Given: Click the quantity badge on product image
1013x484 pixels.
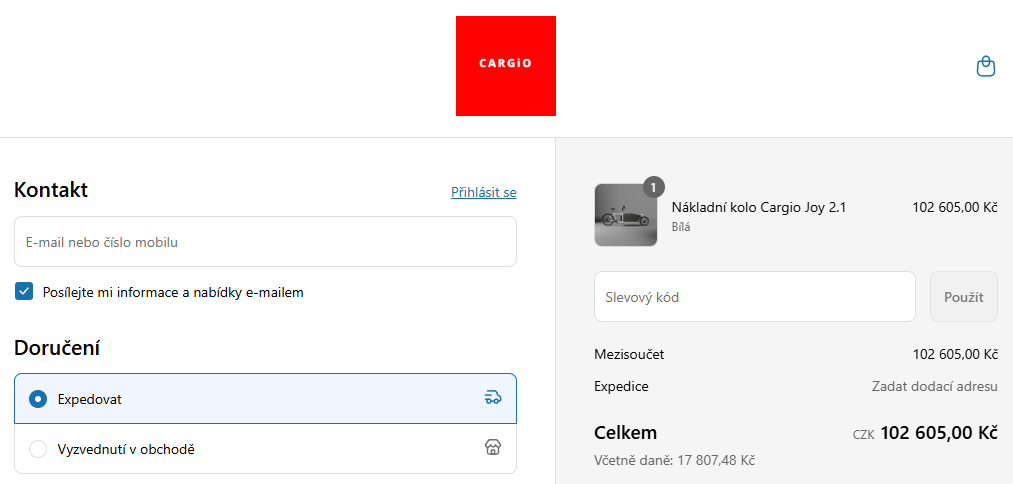Looking at the screenshot, I should click(x=653, y=187).
